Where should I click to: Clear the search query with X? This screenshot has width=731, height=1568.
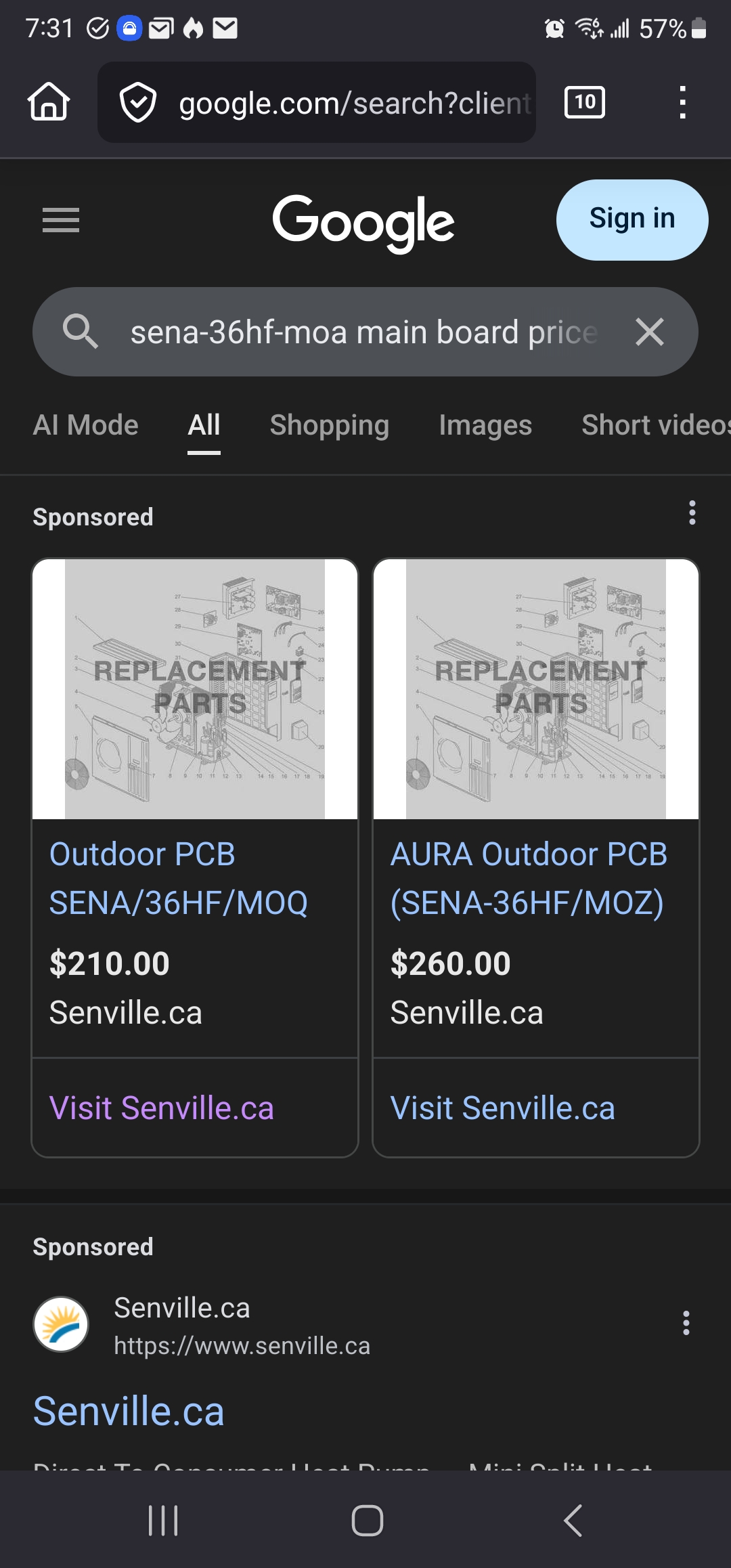pos(650,332)
